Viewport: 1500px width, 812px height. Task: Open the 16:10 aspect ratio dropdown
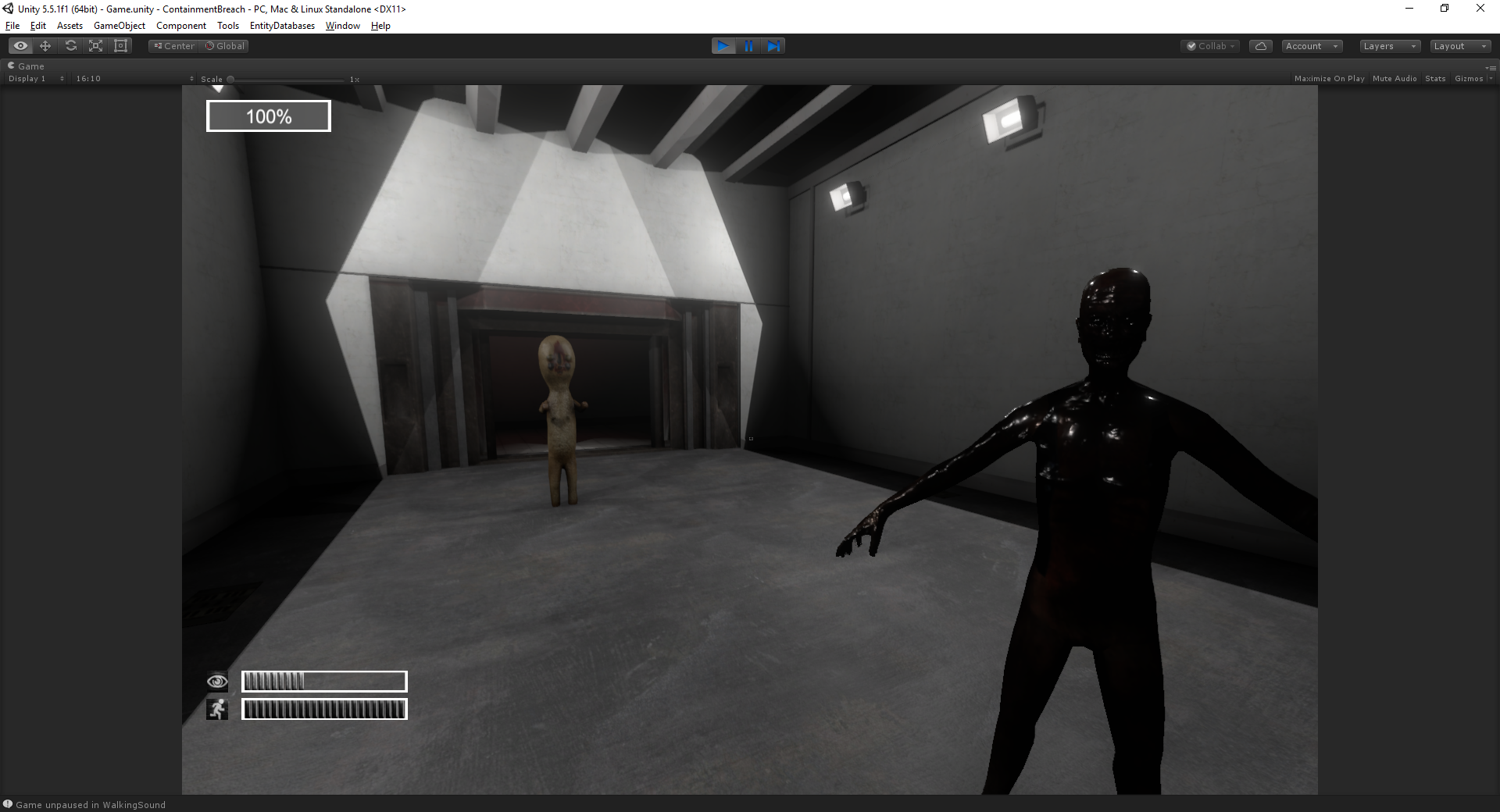click(134, 79)
